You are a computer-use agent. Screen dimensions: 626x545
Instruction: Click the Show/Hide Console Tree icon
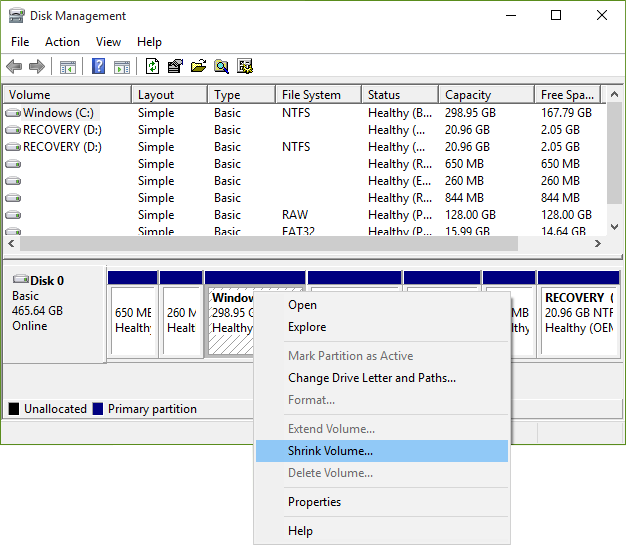pos(68,67)
